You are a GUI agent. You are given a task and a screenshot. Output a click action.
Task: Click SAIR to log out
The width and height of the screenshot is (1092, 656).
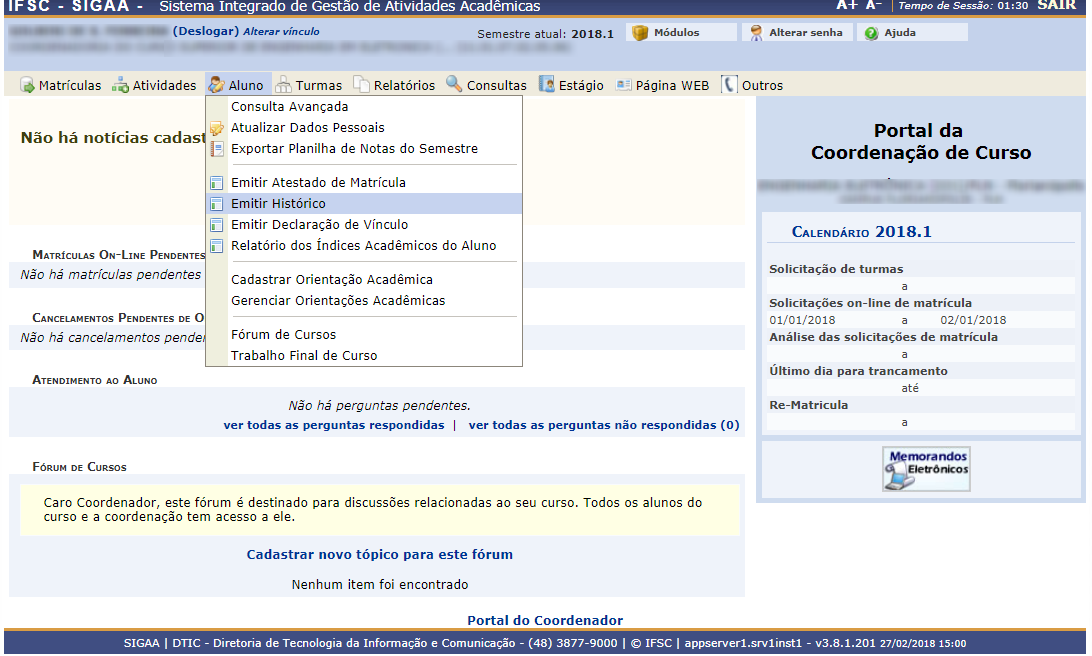(x=1056, y=6)
